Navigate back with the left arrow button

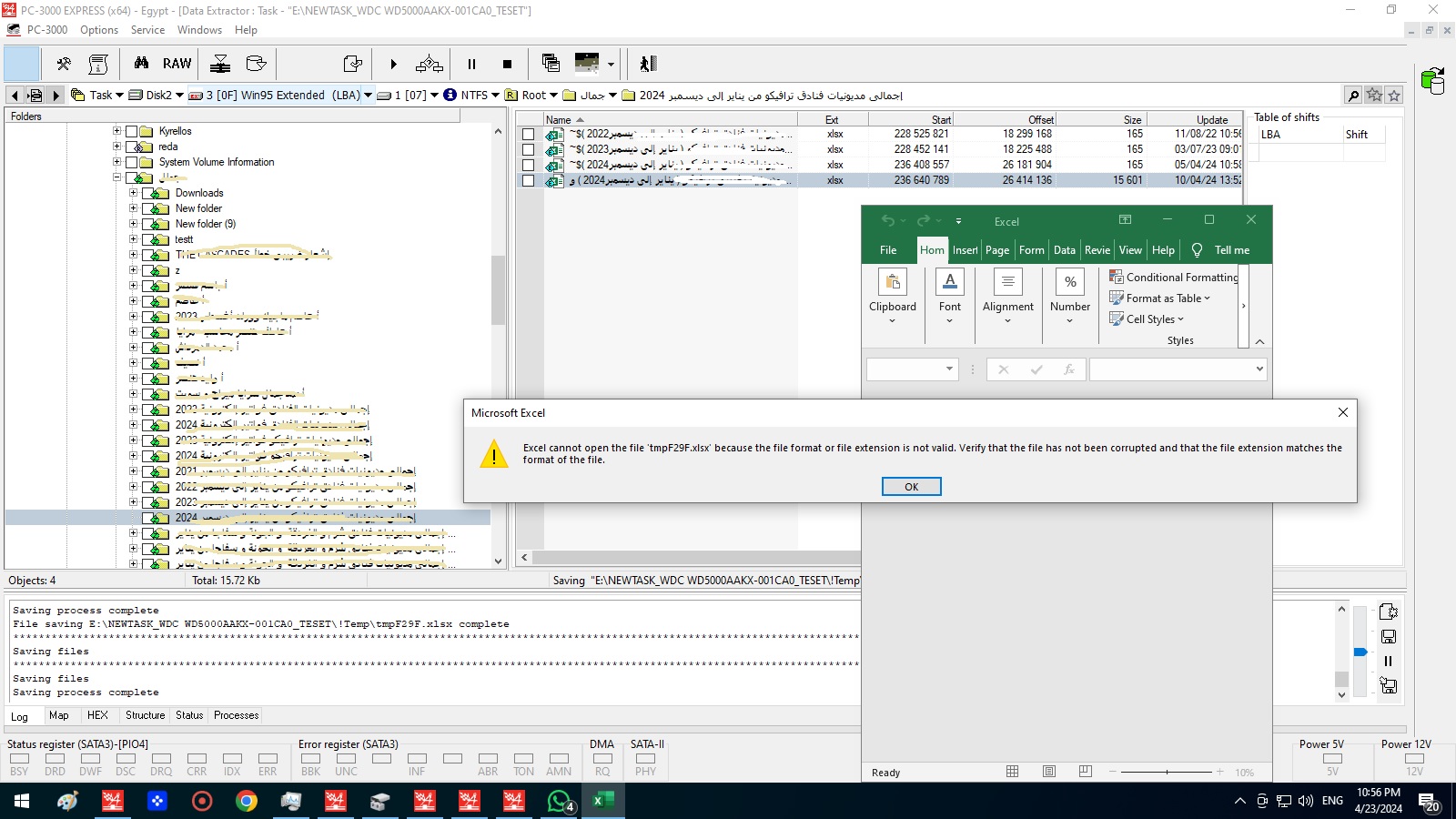[x=14, y=95]
